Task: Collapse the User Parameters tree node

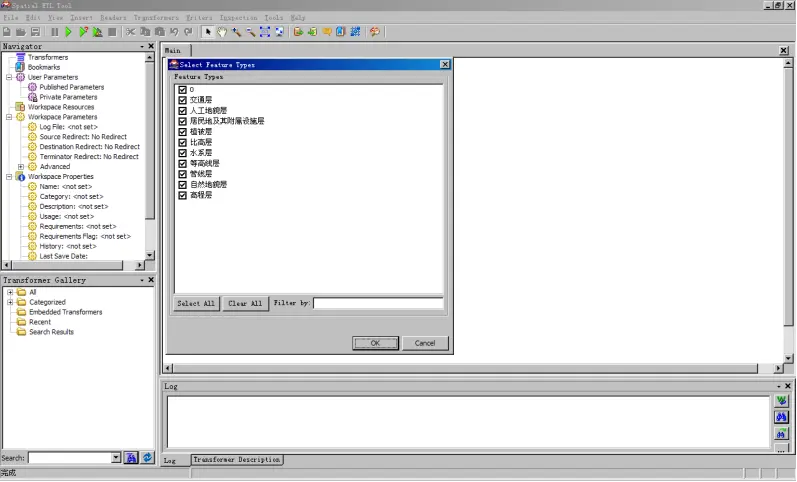Action: click(x=9, y=77)
